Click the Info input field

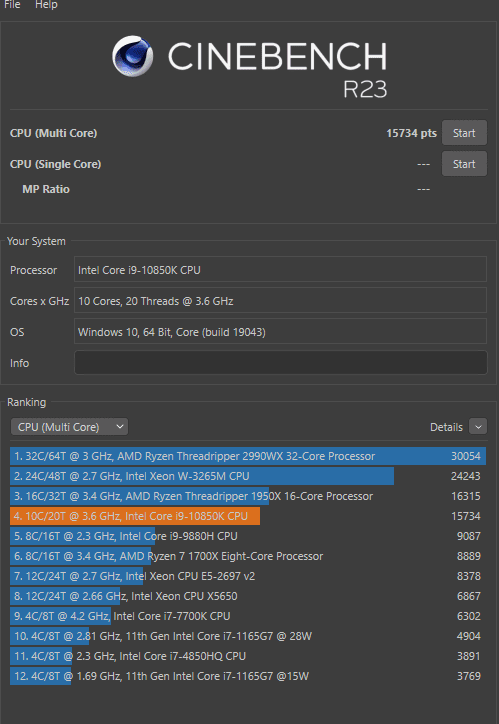click(x=280, y=362)
